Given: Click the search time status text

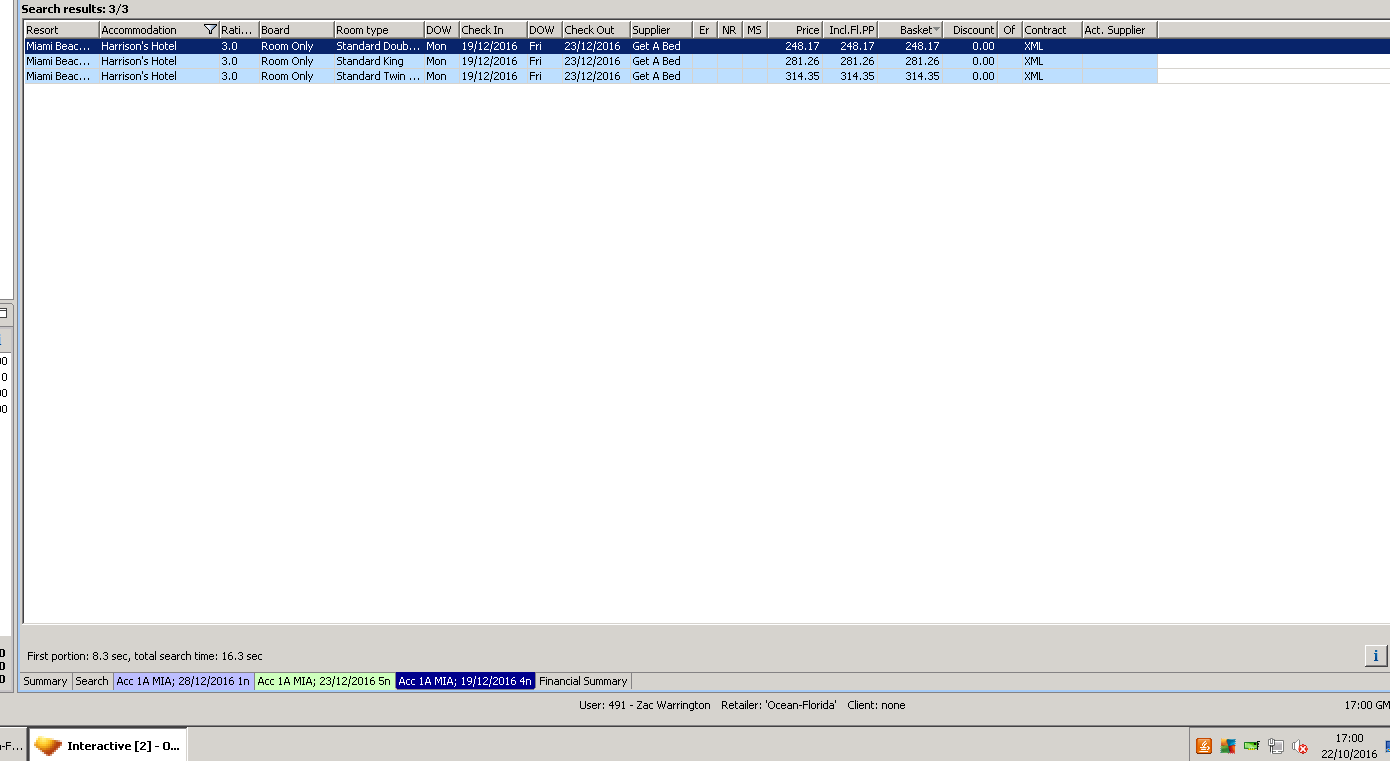Looking at the screenshot, I should coord(145,656).
